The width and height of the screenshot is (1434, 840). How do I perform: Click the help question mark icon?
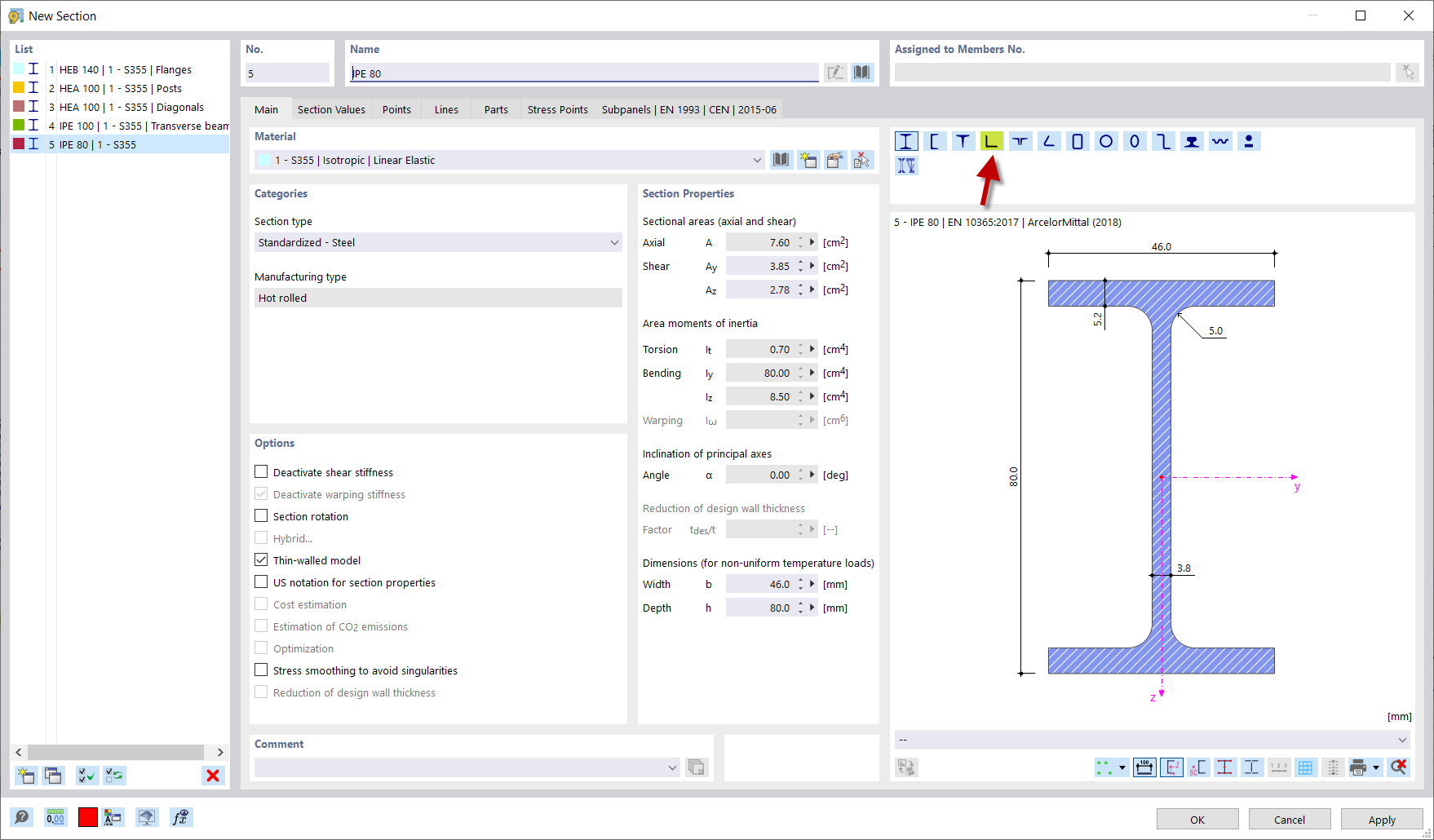click(22, 816)
